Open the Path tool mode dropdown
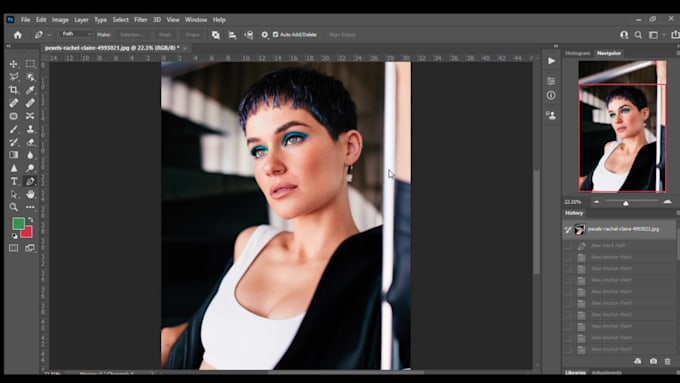The height and width of the screenshot is (383, 680). tap(77, 34)
